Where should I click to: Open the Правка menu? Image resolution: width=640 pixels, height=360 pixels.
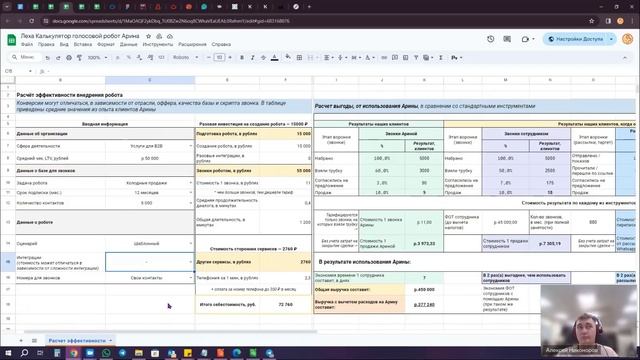pyautogui.click(x=46, y=44)
